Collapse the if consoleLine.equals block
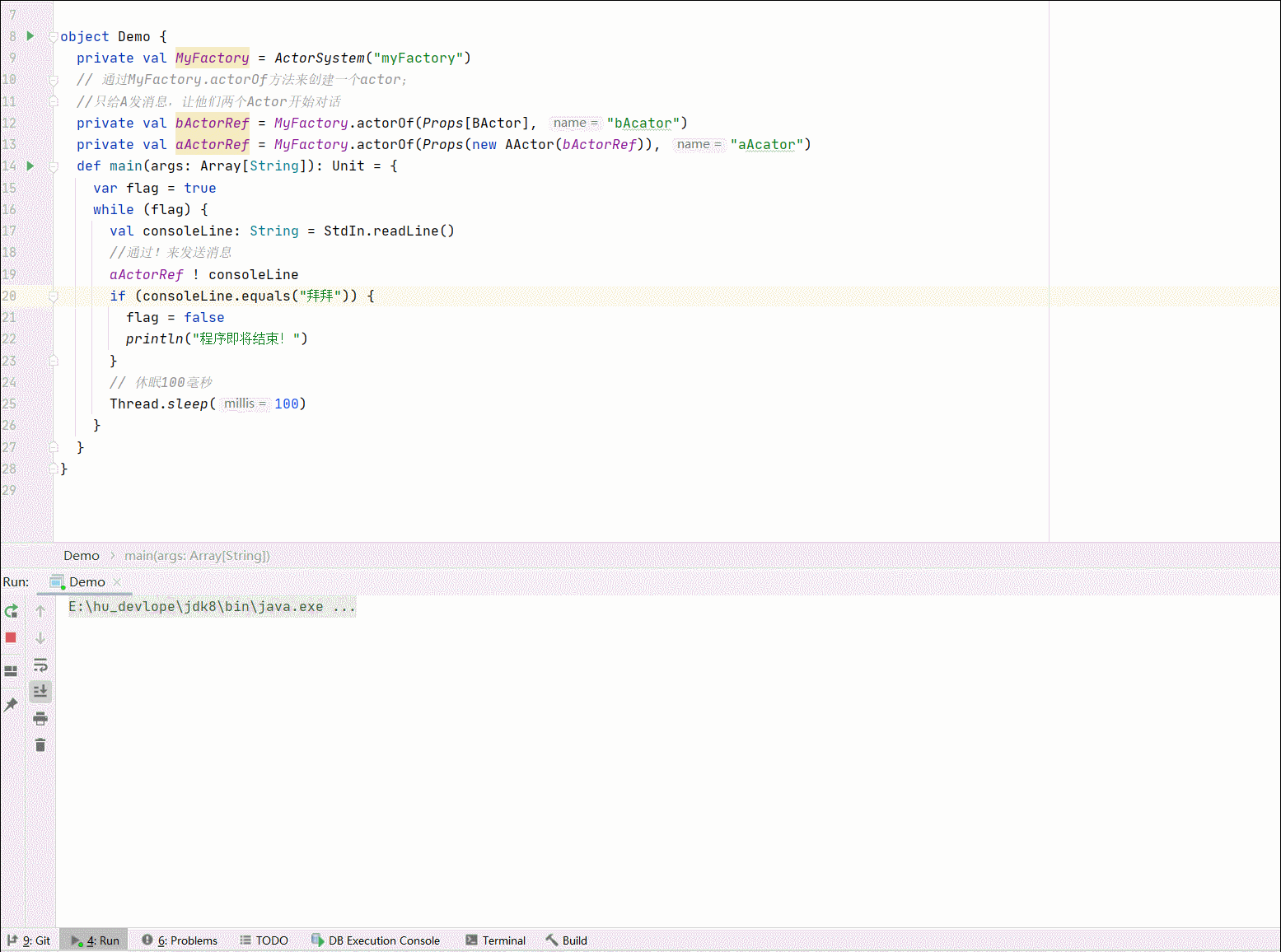1281x952 pixels. click(x=54, y=296)
